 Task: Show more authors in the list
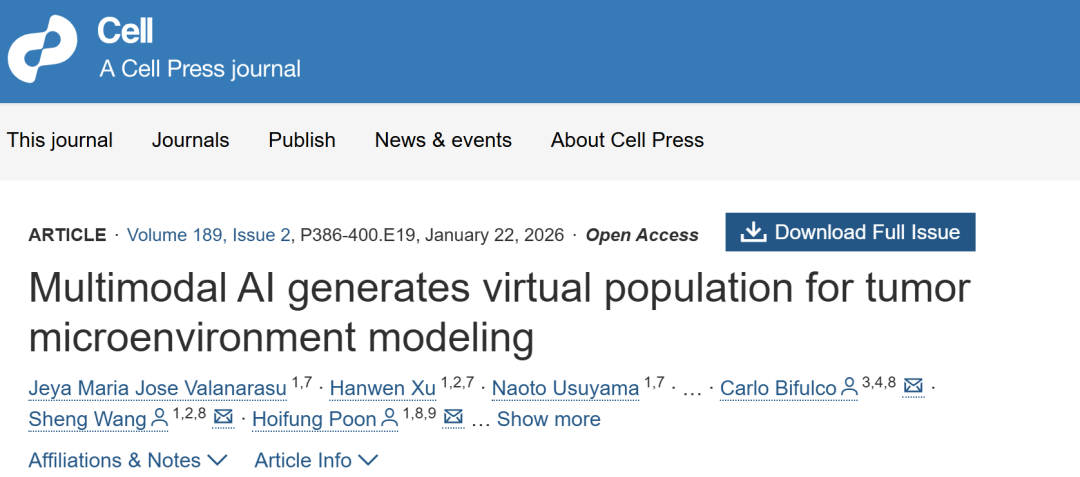pyautogui.click(x=548, y=419)
